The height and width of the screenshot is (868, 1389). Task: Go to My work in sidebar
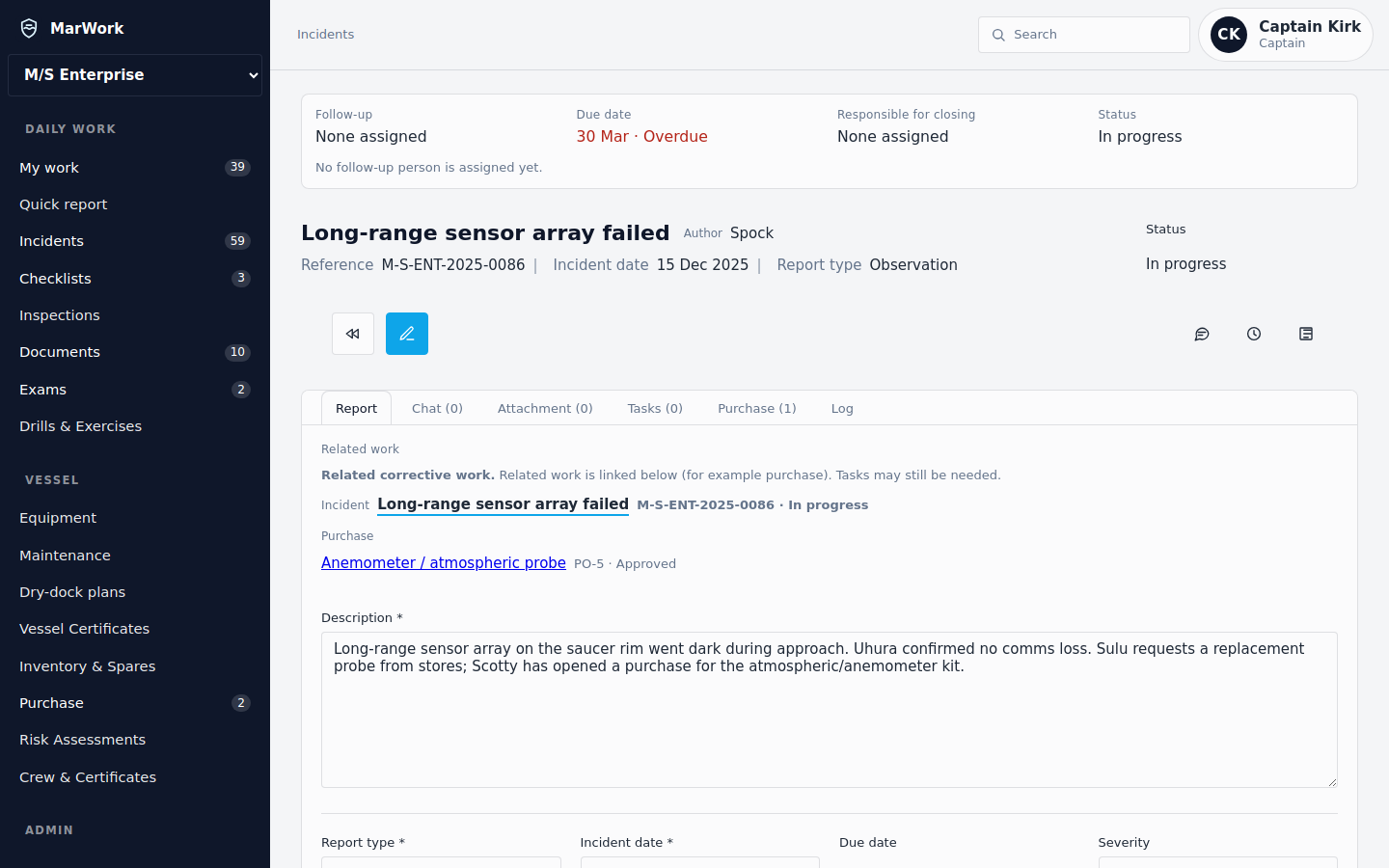pyautogui.click(x=135, y=168)
